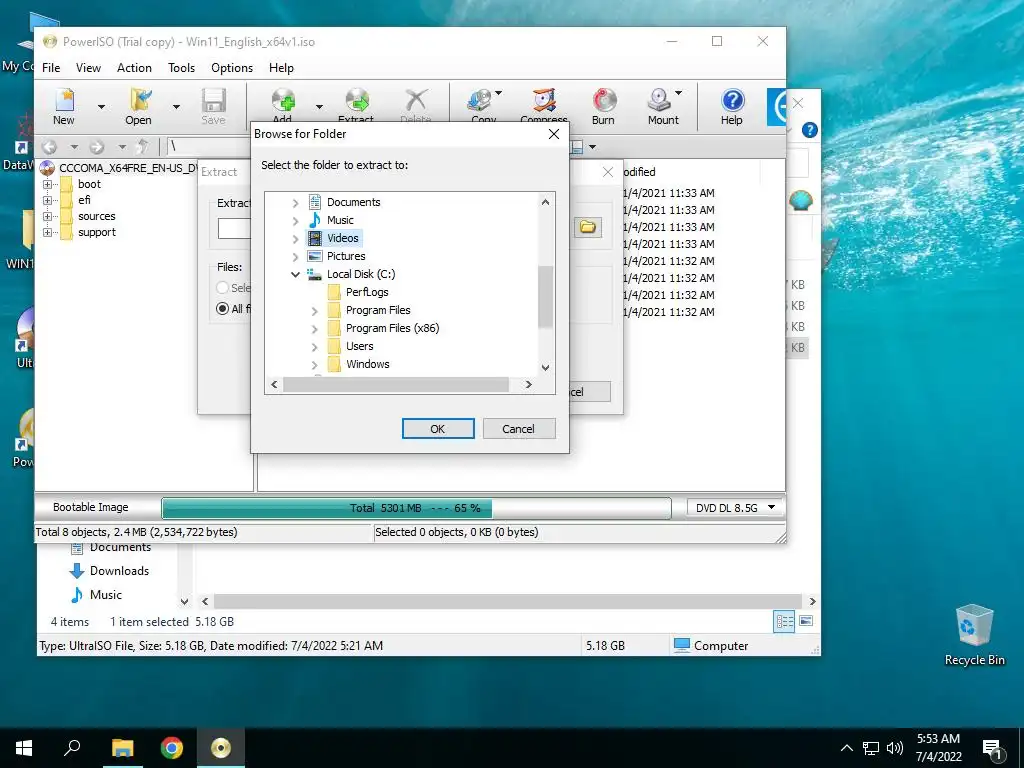1024x768 pixels.
Task: Select the All files radio button
Action: (223, 308)
